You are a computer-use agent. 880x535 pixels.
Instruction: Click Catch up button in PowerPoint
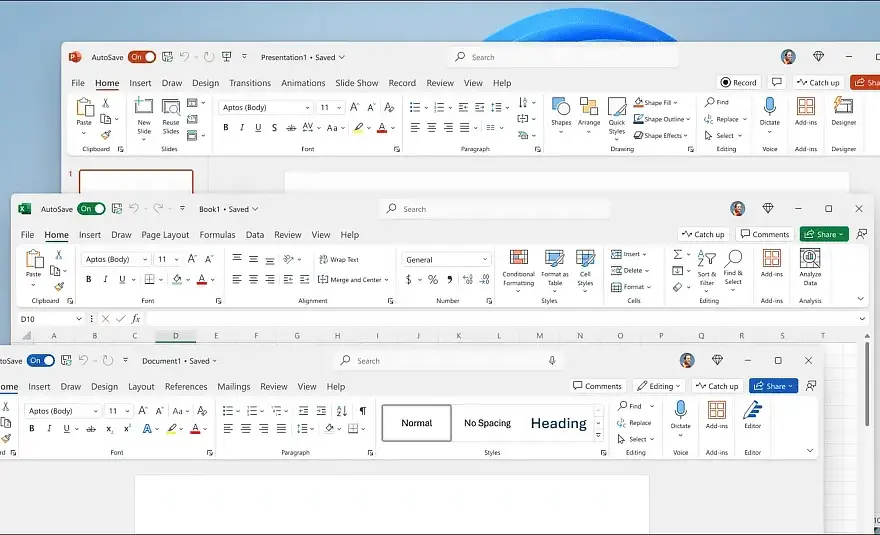[819, 83]
